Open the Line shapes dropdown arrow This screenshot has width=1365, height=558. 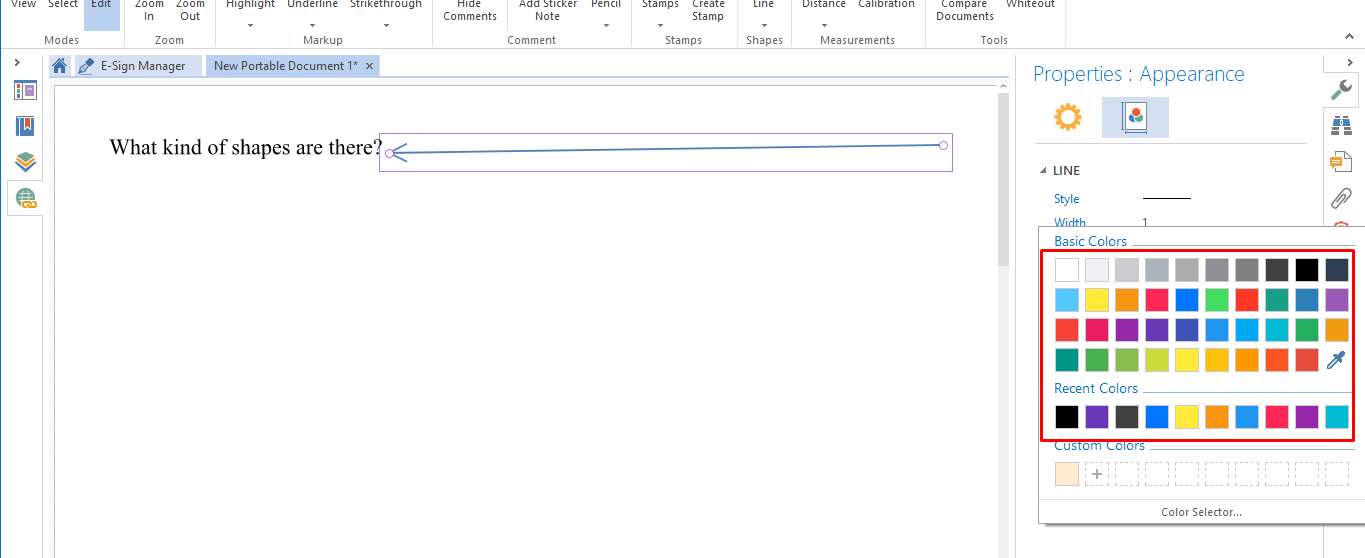(763, 26)
